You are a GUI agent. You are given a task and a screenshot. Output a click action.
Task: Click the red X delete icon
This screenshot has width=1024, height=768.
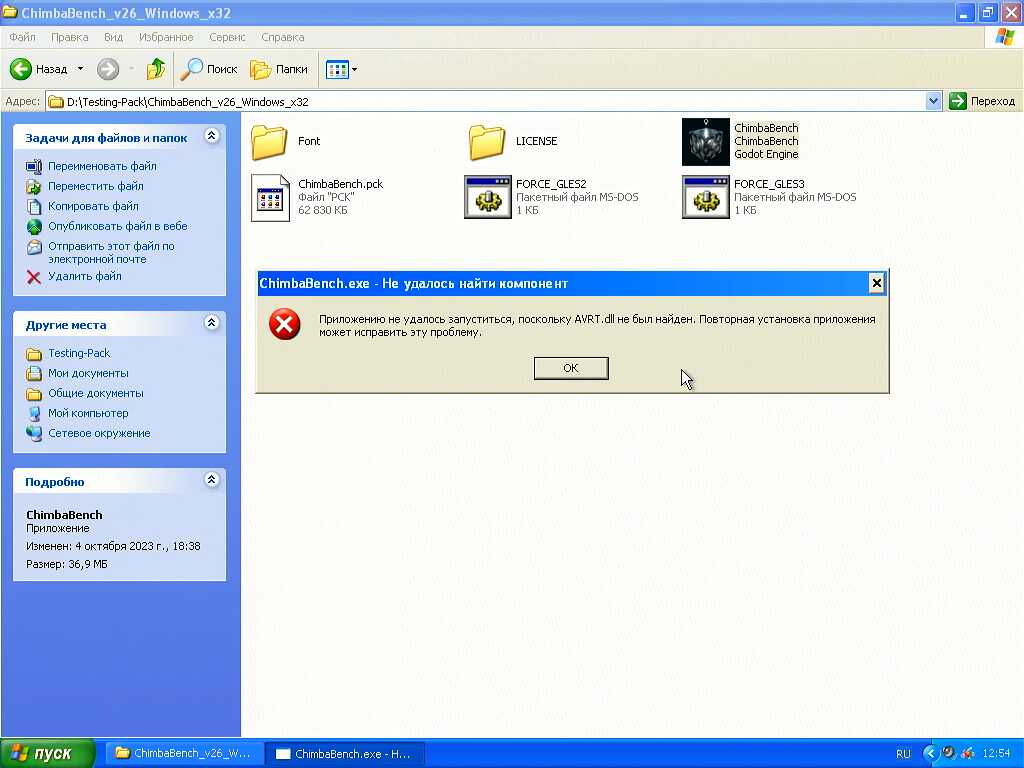pyautogui.click(x=34, y=277)
